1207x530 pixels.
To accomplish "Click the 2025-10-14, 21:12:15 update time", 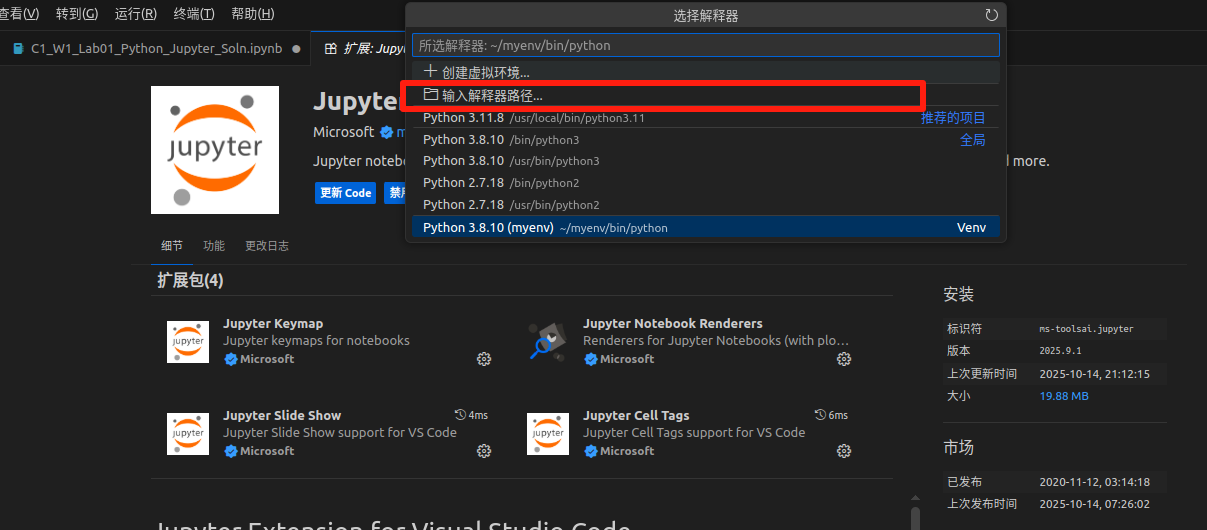I will 1095,374.
